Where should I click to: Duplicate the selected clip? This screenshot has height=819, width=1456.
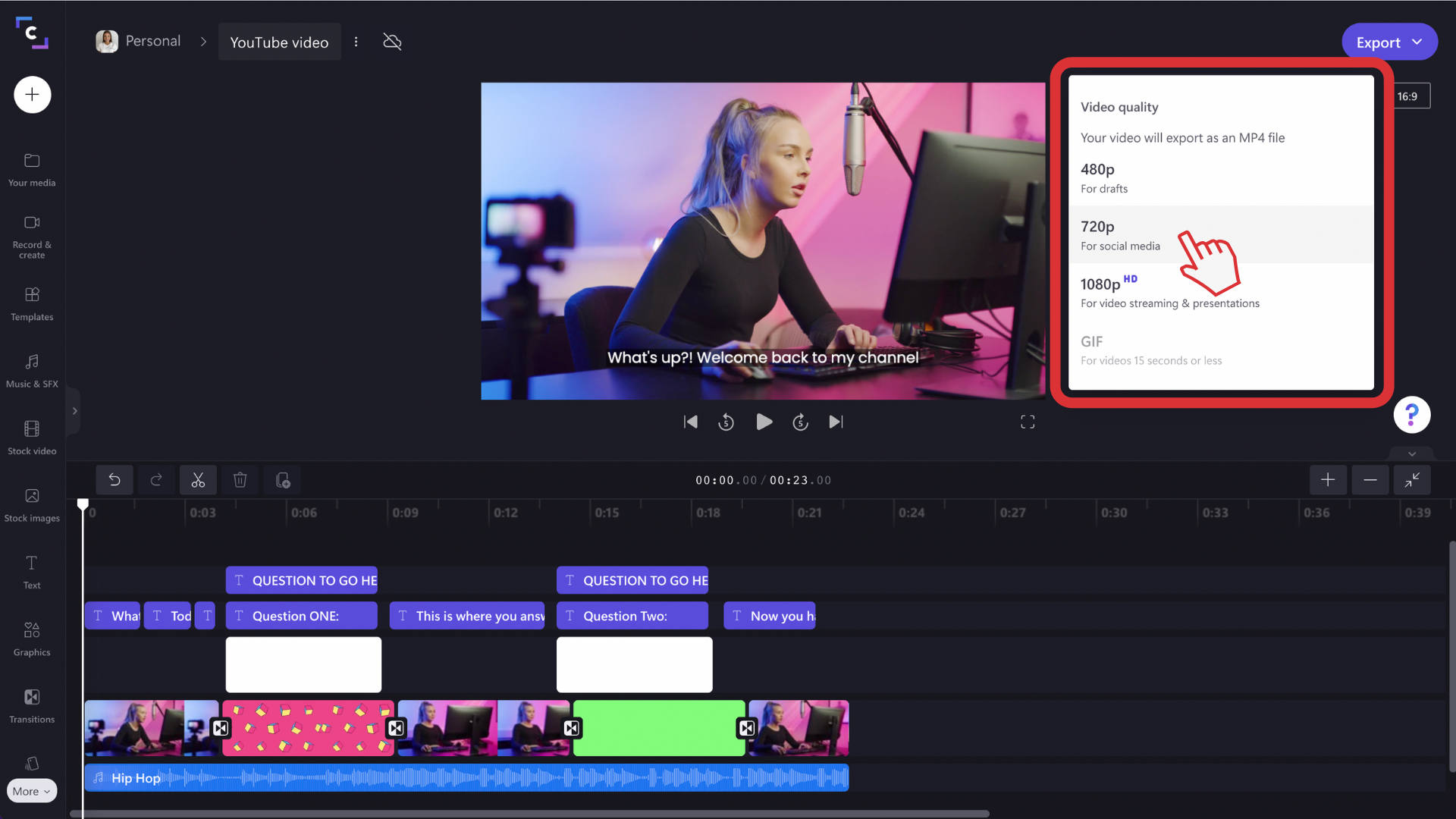click(282, 480)
